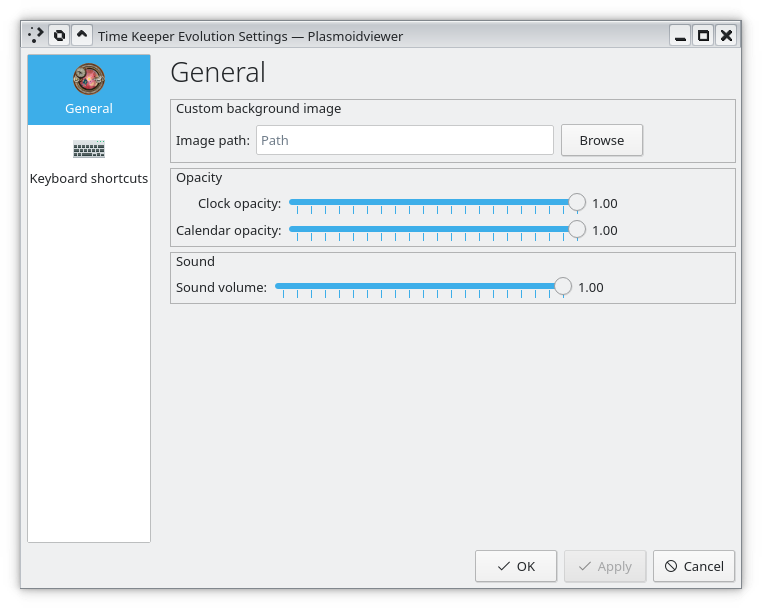Click the keep-above arrow icon in the title bar

[82, 35]
